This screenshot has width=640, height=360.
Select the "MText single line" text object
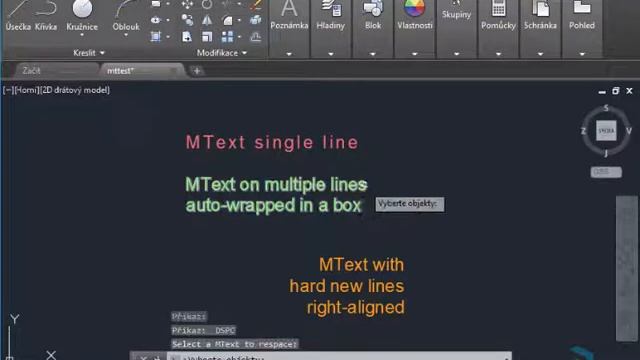272,142
